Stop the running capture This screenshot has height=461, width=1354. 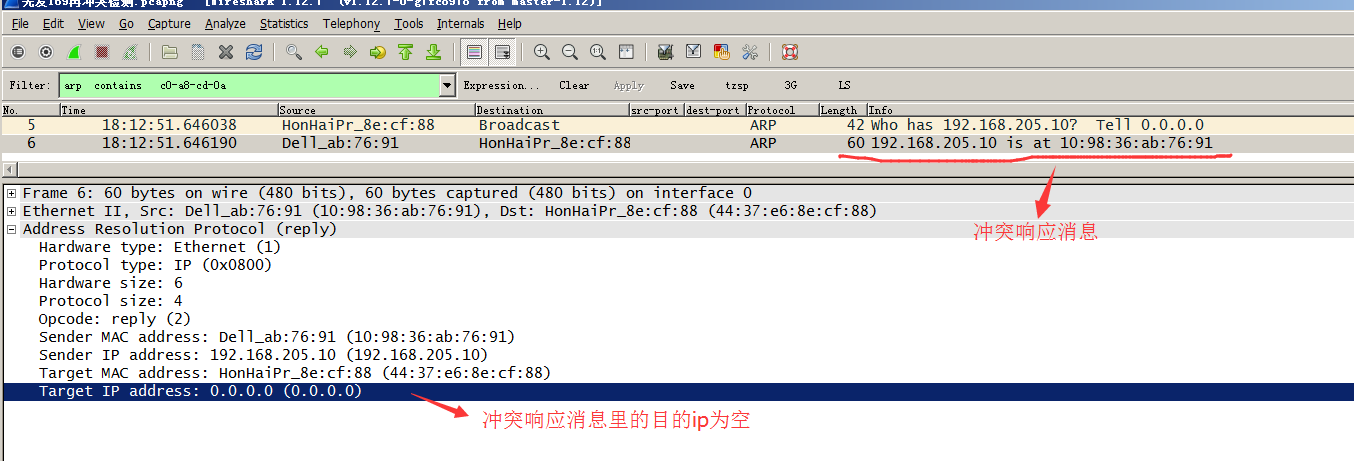pyautogui.click(x=101, y=52)
